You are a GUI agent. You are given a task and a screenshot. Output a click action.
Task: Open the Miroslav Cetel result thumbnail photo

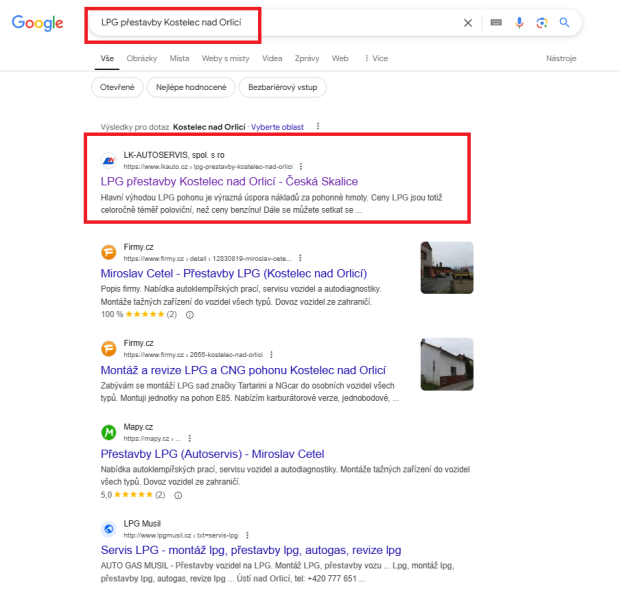447,268
